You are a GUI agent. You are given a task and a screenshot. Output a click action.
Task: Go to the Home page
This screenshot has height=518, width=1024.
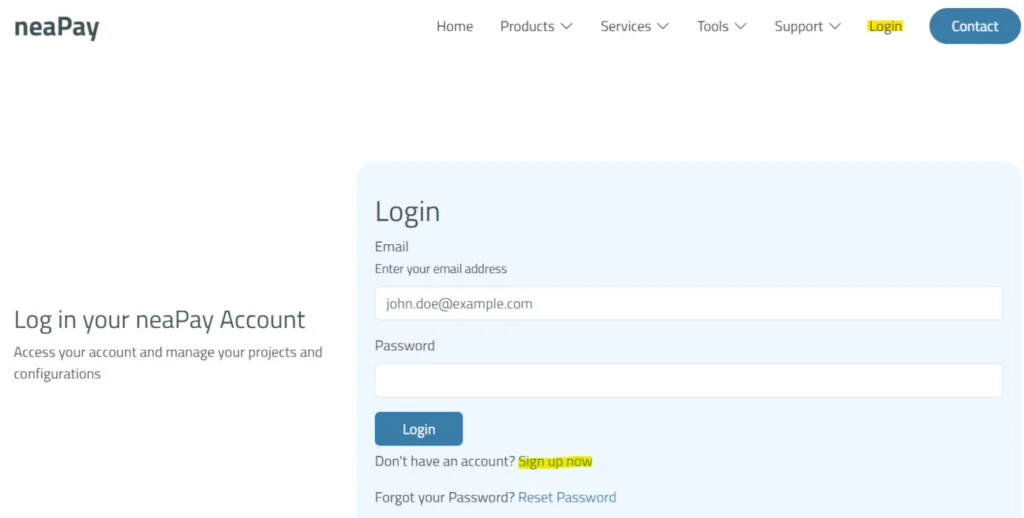click(x=454, y=26)
